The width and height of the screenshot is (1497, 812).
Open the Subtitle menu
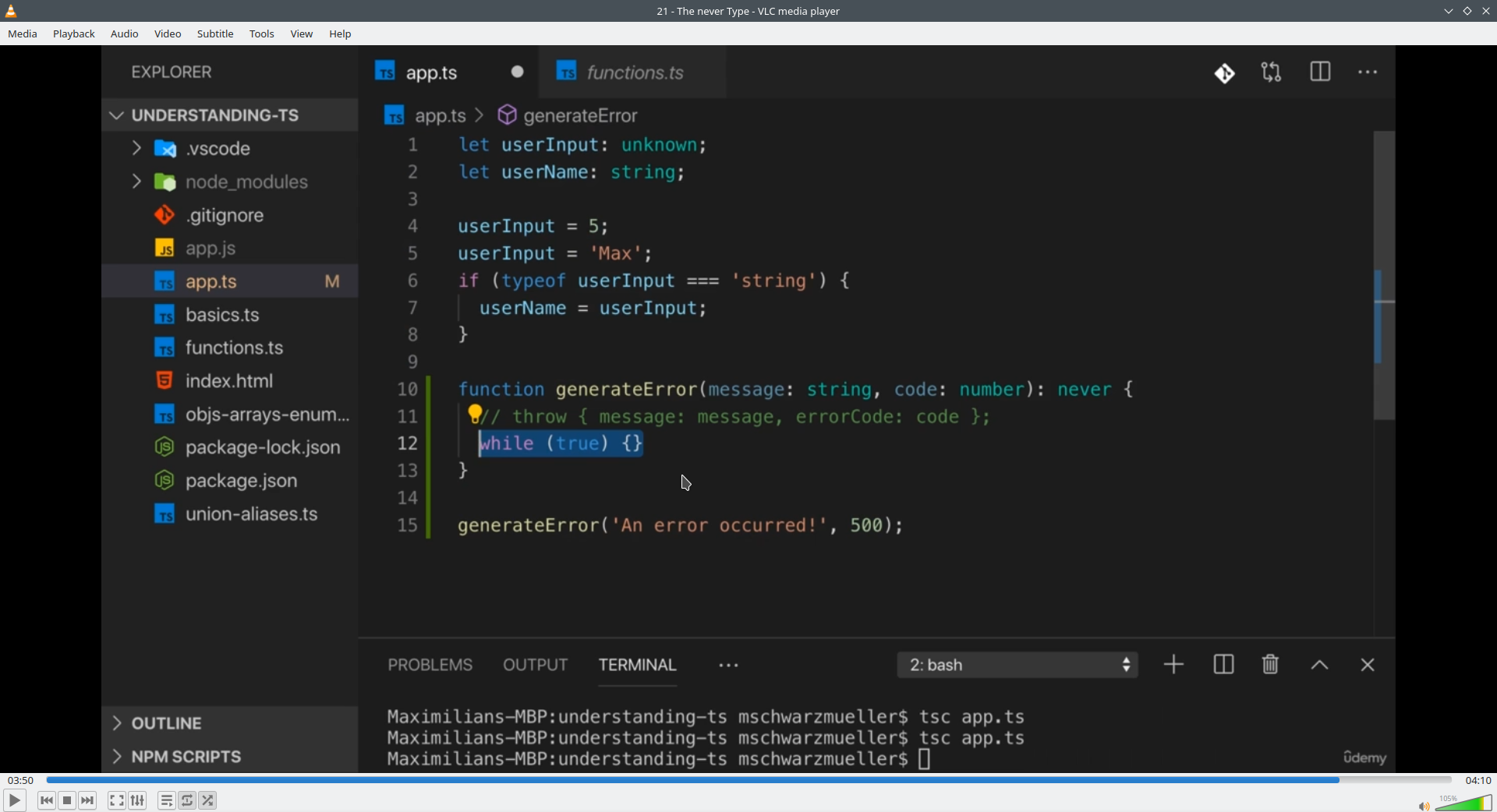click(x=215, y=34)
